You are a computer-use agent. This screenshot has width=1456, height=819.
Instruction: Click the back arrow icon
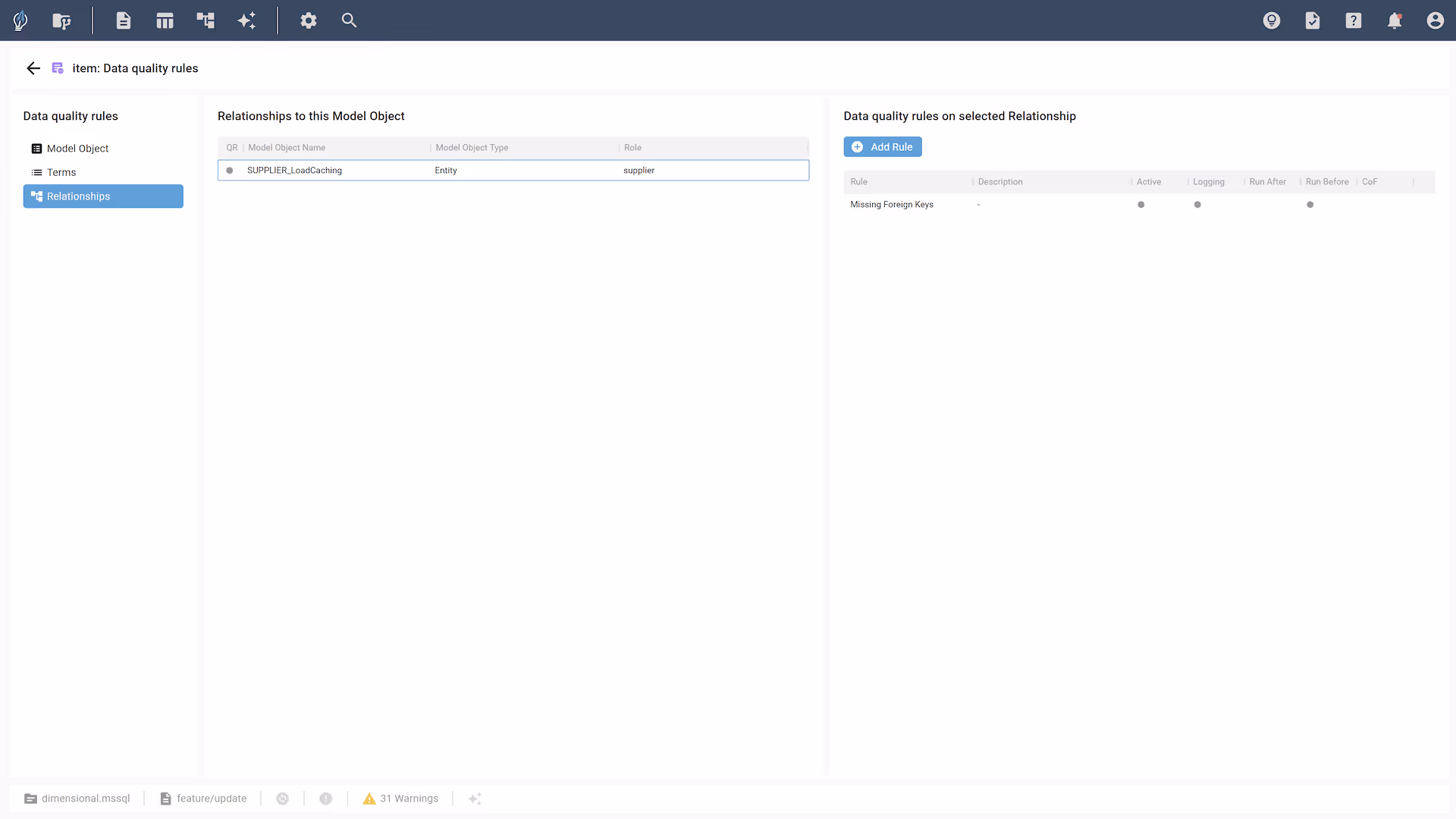tap(33, 68)
